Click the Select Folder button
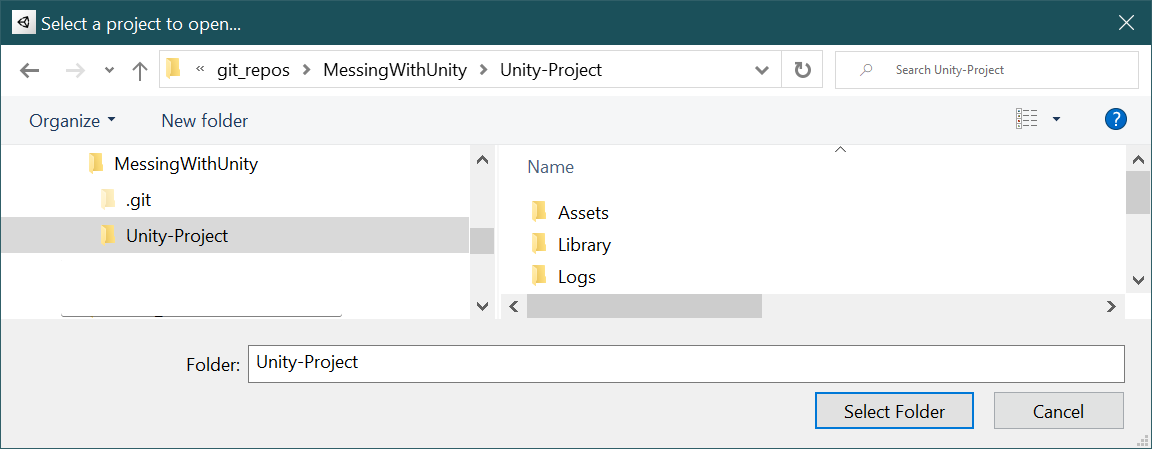The height and width of the screenshot is (449, 1152). pyautogui.click(x=894, y=411)
